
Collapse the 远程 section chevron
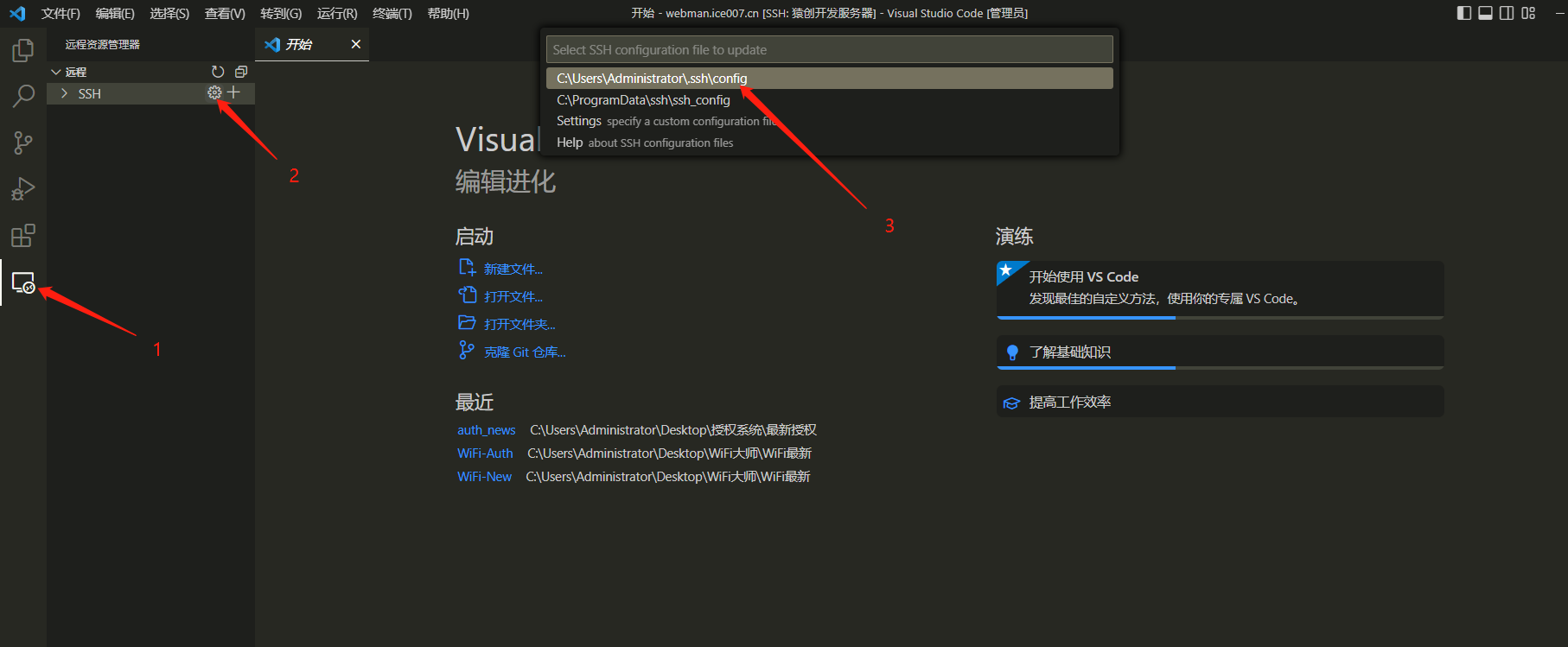tap(56, 72)
